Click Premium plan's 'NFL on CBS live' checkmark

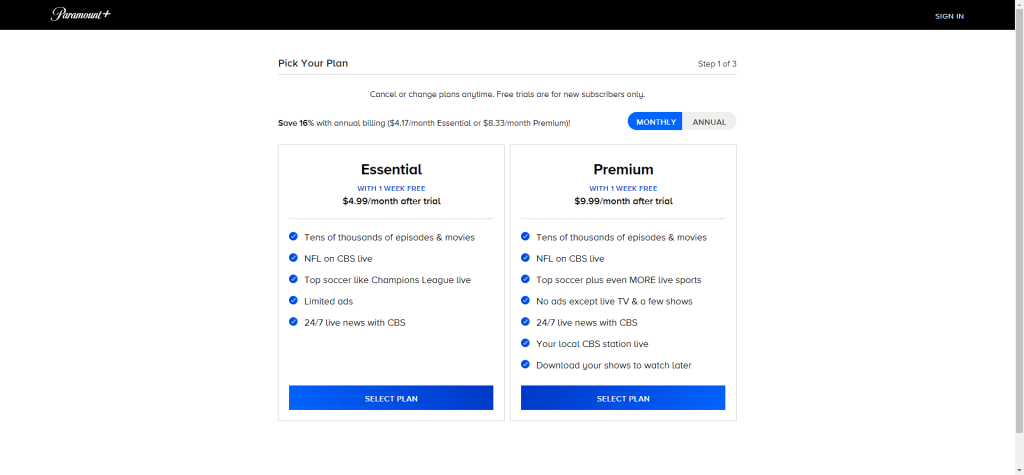[525, 258]
